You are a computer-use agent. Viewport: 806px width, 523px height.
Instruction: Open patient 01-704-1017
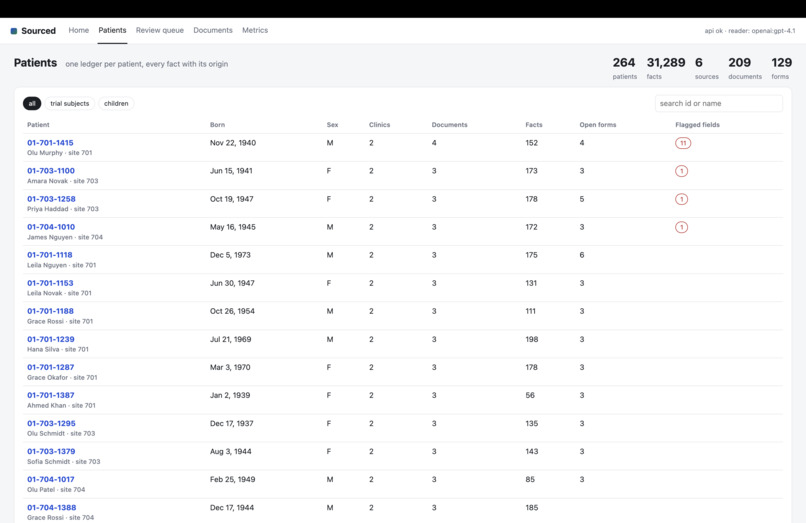tap(51, 479)
